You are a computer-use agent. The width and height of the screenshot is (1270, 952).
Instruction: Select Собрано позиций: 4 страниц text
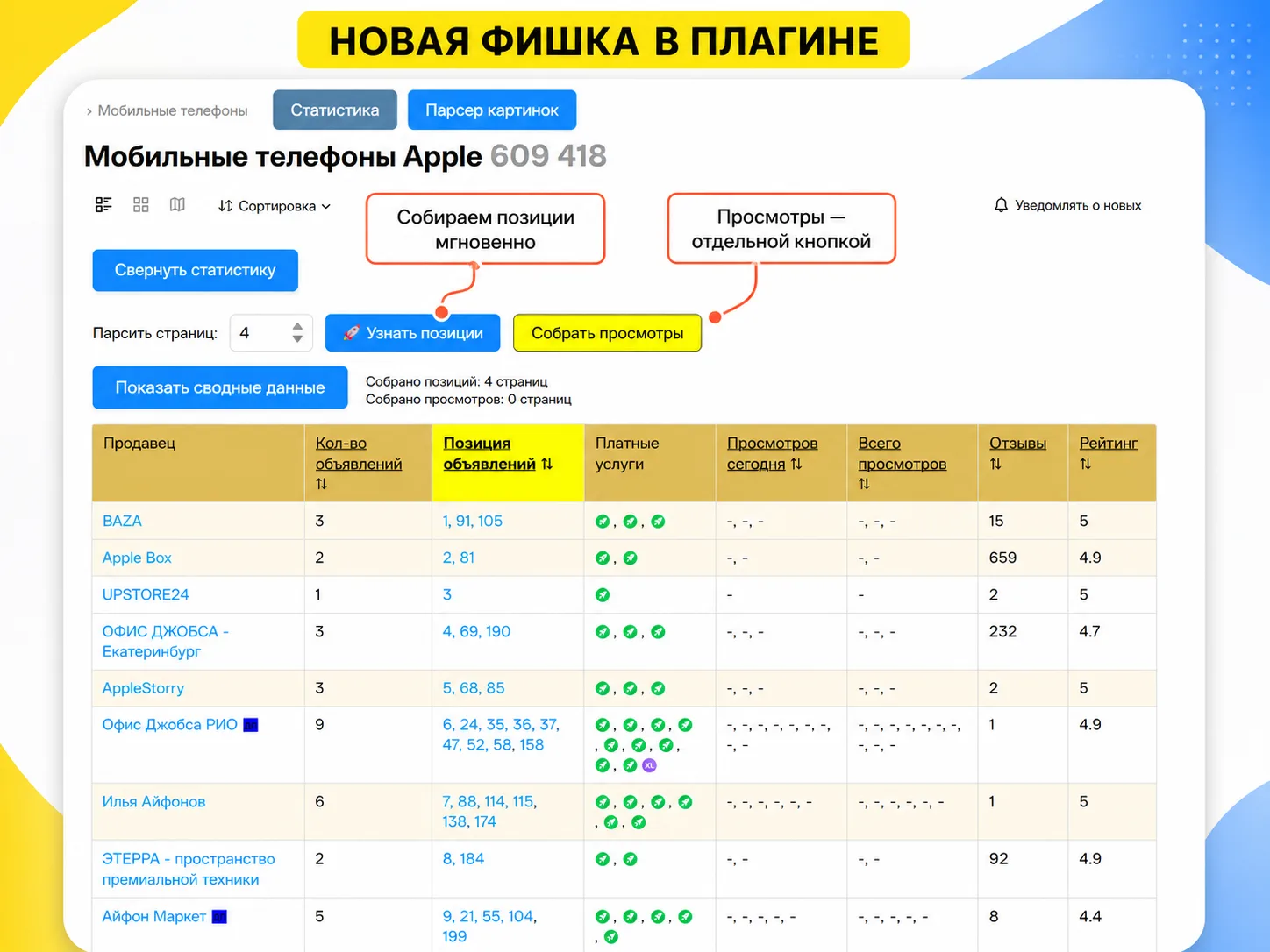456,381
